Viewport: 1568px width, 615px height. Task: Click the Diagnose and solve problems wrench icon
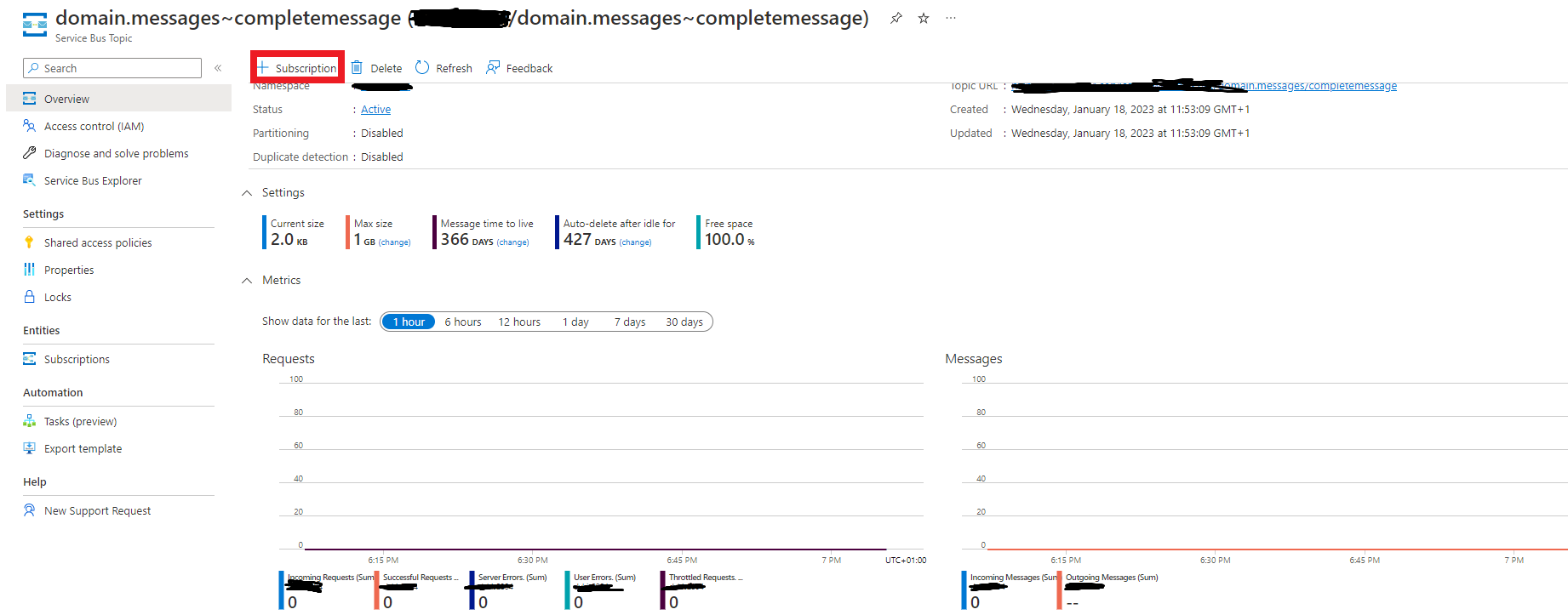click(30, 153)
